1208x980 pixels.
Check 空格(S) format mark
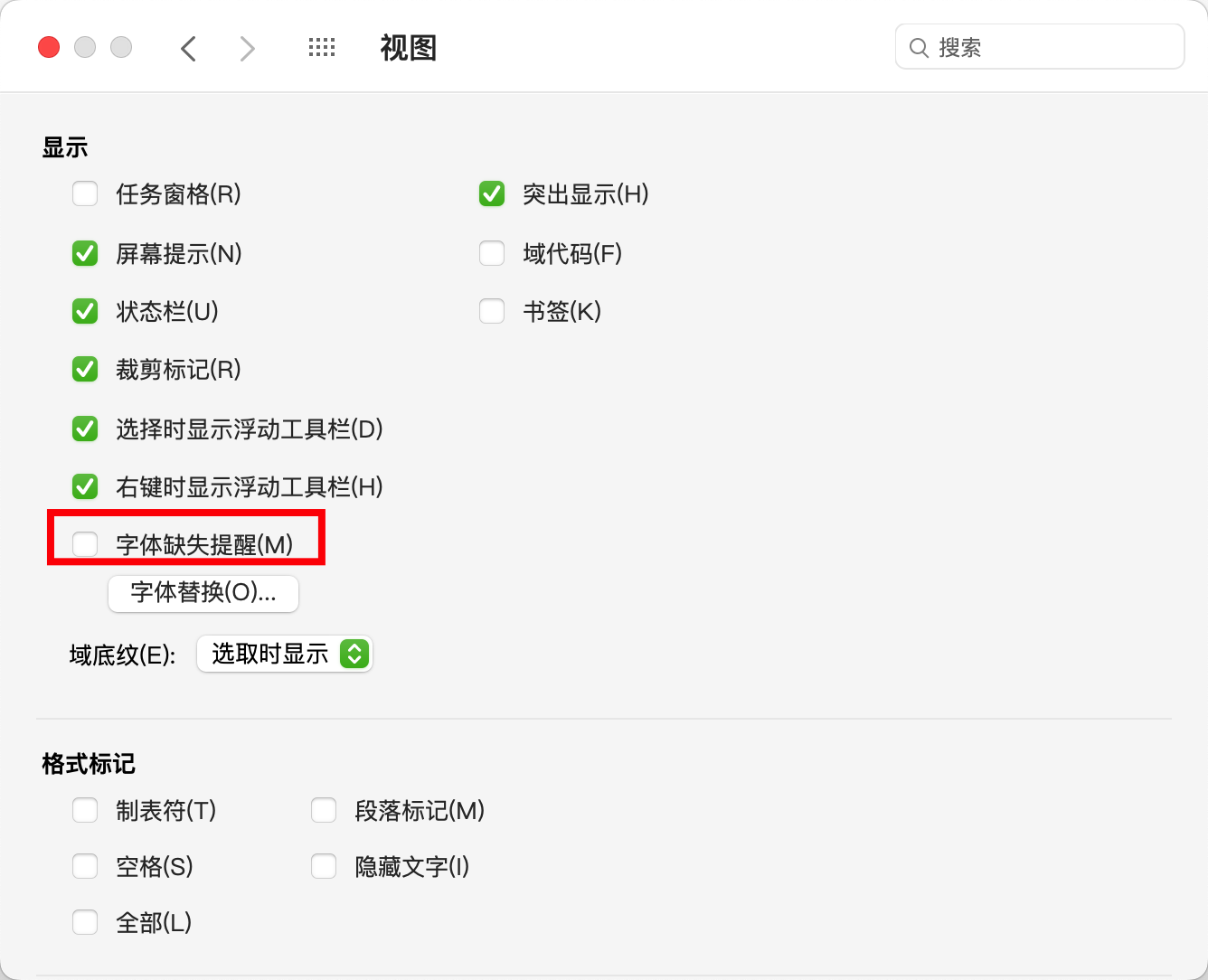85,866
